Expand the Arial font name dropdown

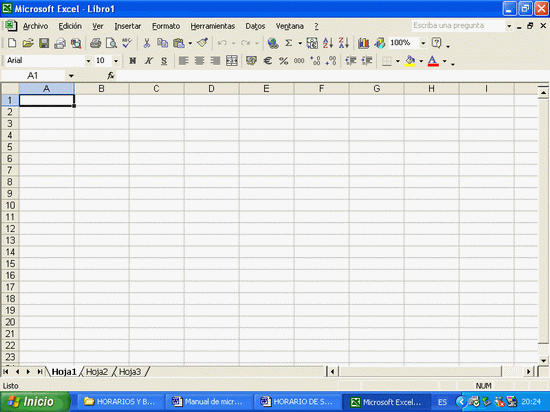pyautogui.click(x=88, y=61)
